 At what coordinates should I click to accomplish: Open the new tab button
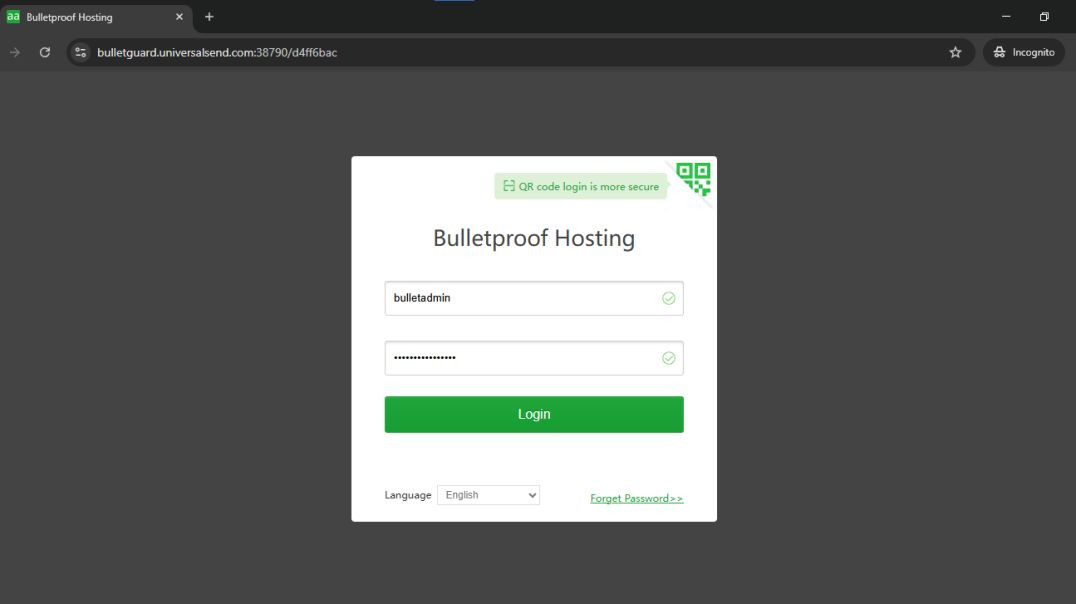tap(208, 16)
